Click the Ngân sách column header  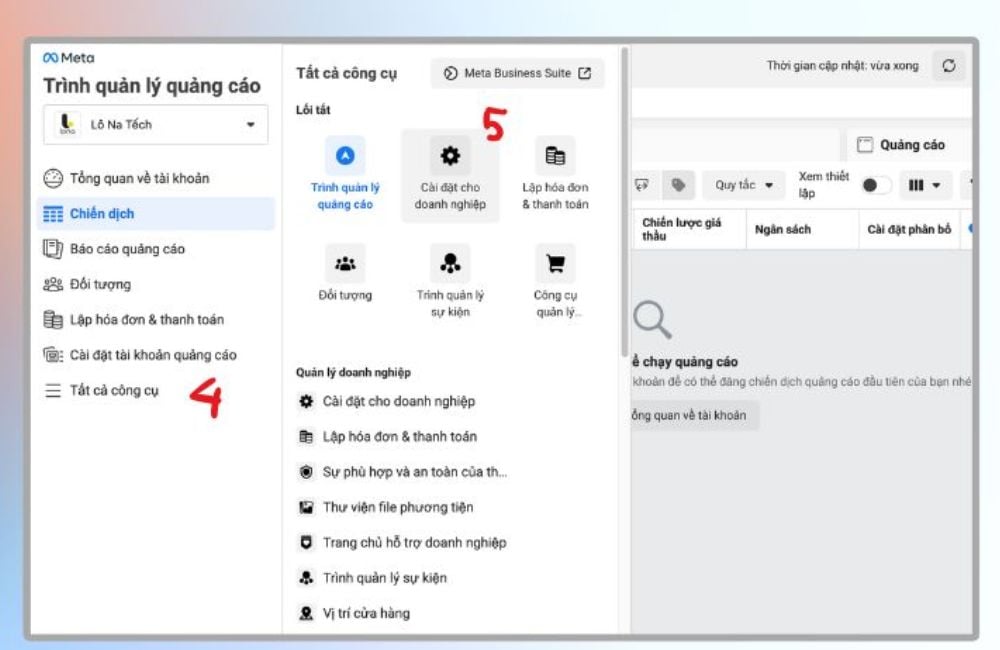click(801, 229)
